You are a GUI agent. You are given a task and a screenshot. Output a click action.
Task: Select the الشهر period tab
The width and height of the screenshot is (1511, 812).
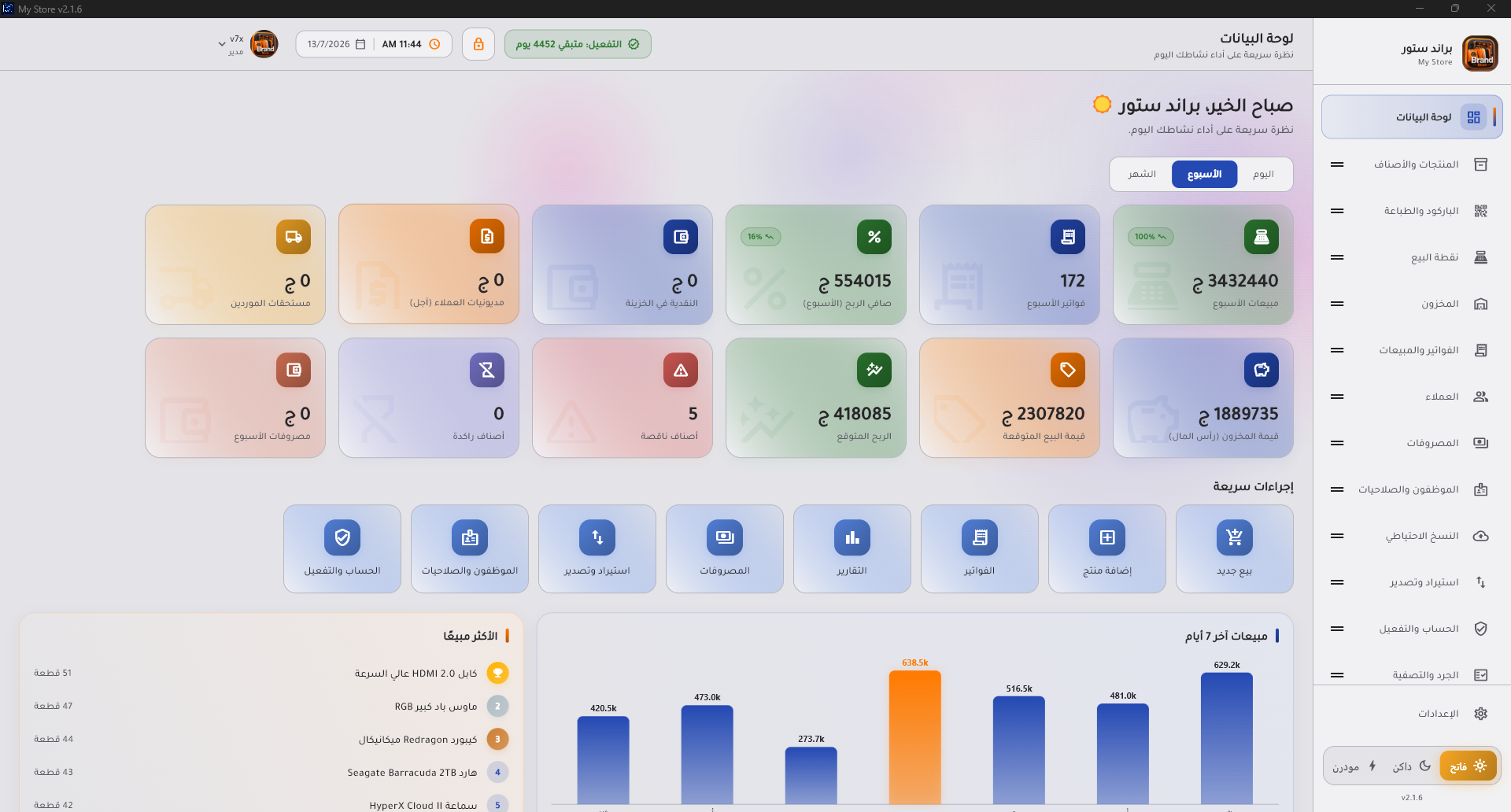point(1141,174)
